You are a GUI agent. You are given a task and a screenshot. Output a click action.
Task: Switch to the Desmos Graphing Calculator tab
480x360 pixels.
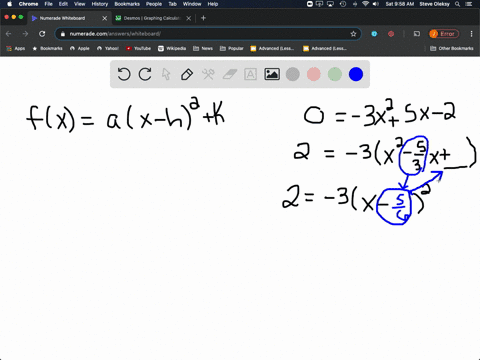click(152, 18)
